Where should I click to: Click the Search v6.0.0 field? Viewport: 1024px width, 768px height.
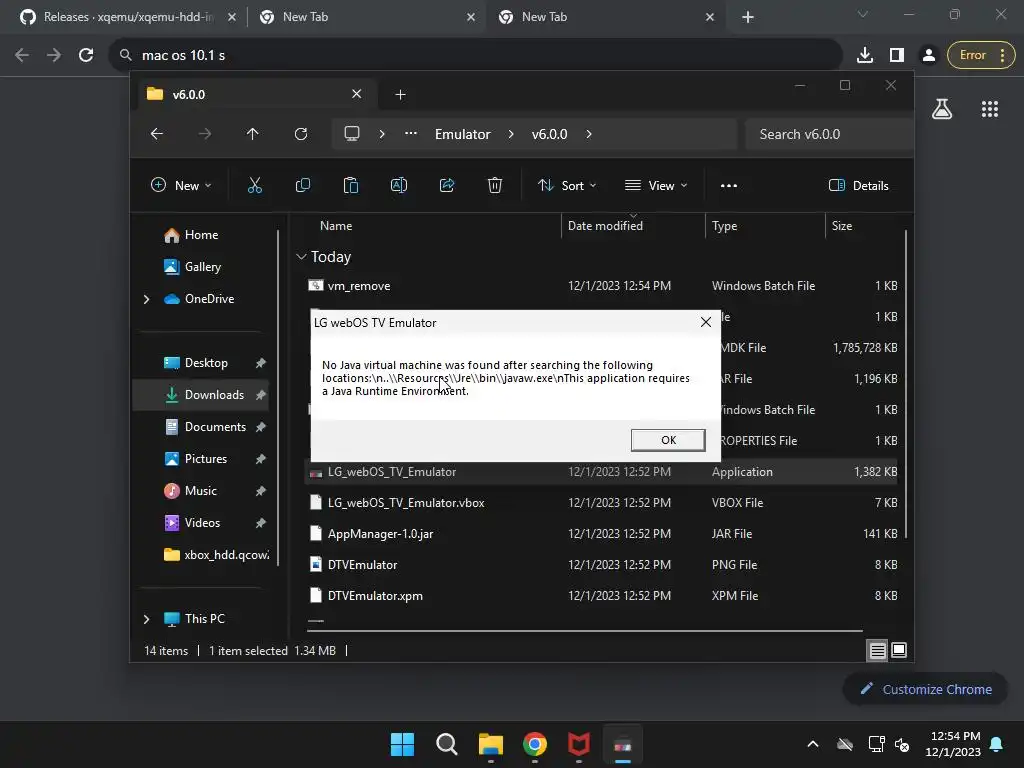click(x=828, y=134)
